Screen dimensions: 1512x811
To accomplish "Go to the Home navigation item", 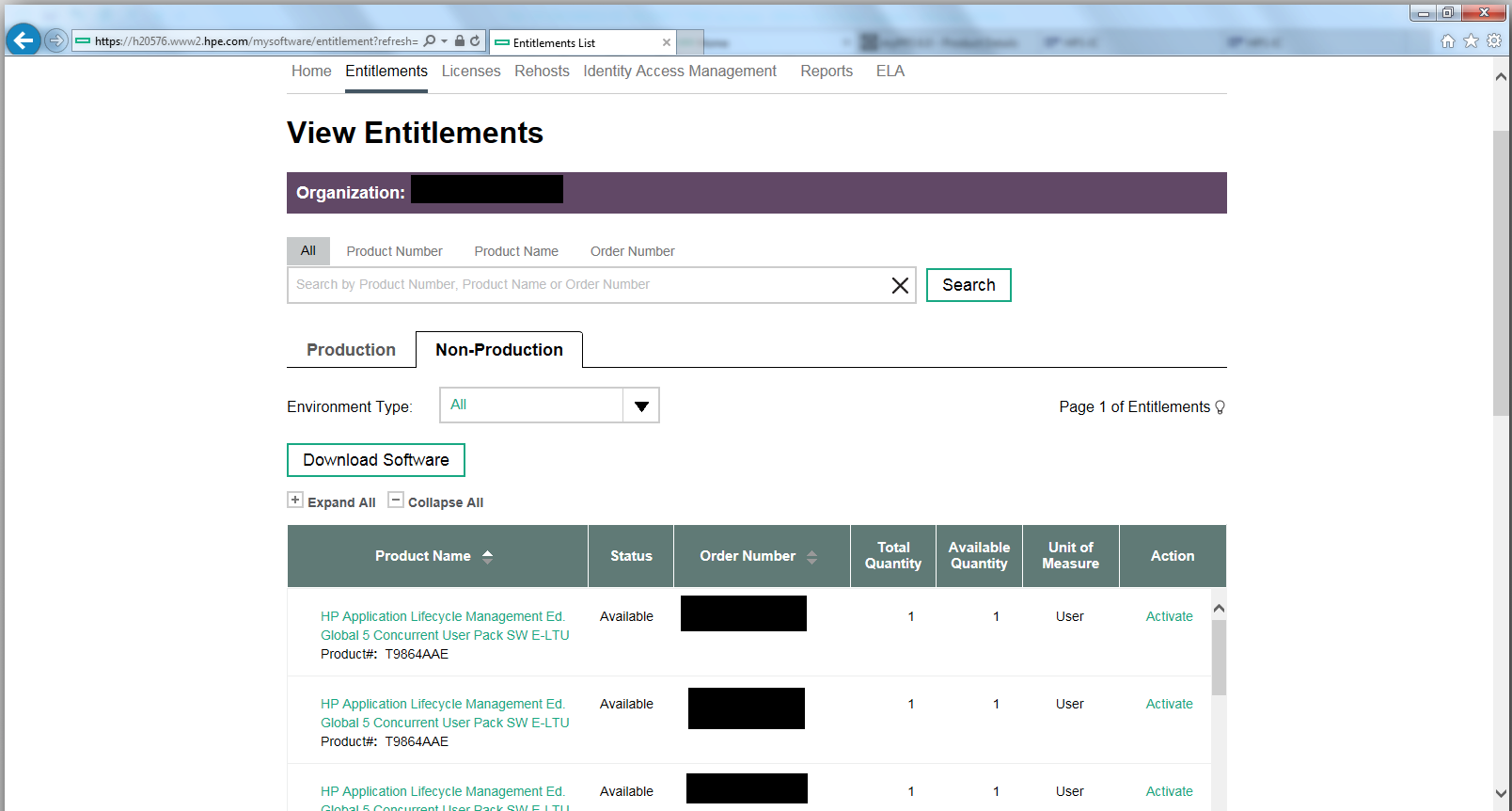I will point(311,72).
